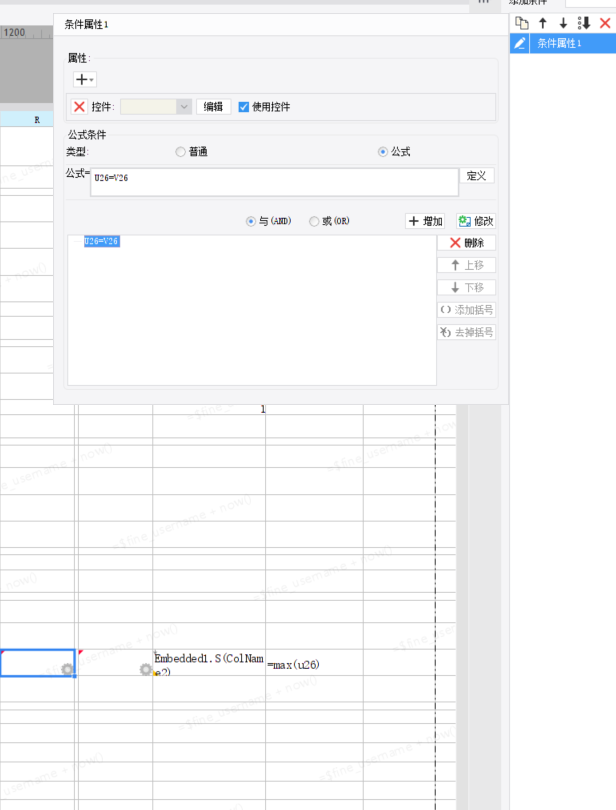
Task: Click the formula input field containing U26=V26
Action: point(274,182)
